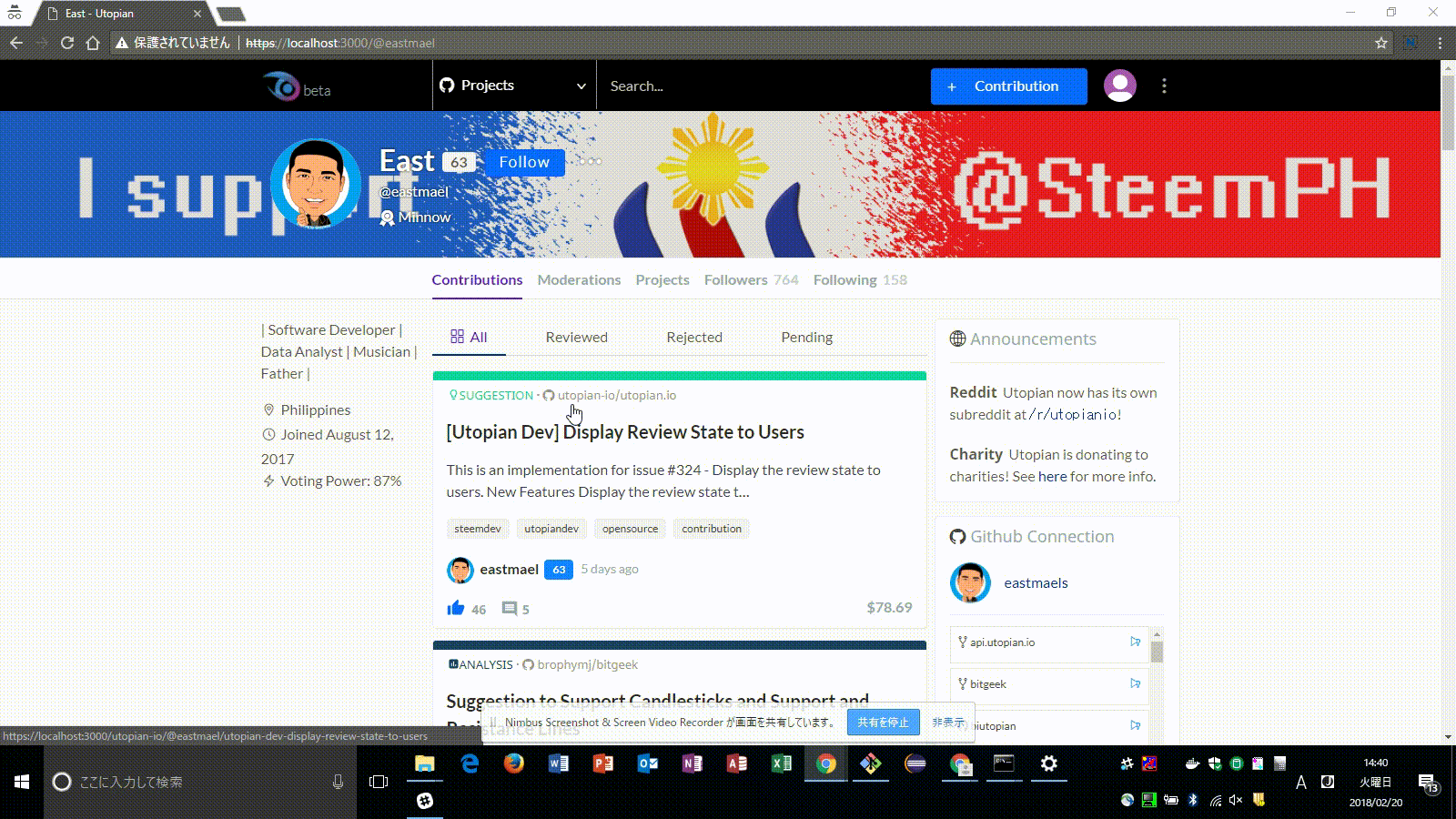Image resolution: width=1456 pixels, height=819 pixels.
Task: Open the Followers 764 tab
Action: click(x=751, y=279)
